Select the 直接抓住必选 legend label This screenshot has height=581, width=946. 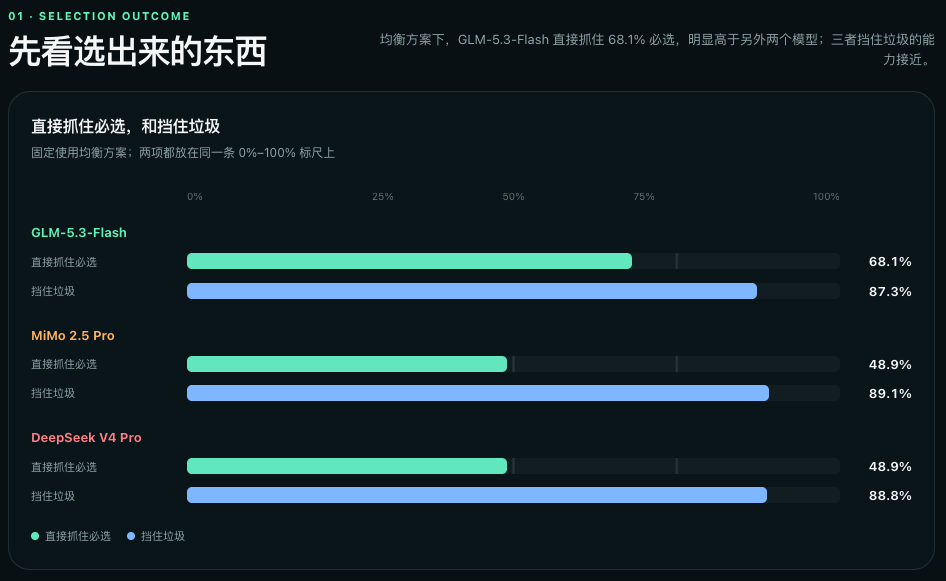78,536
